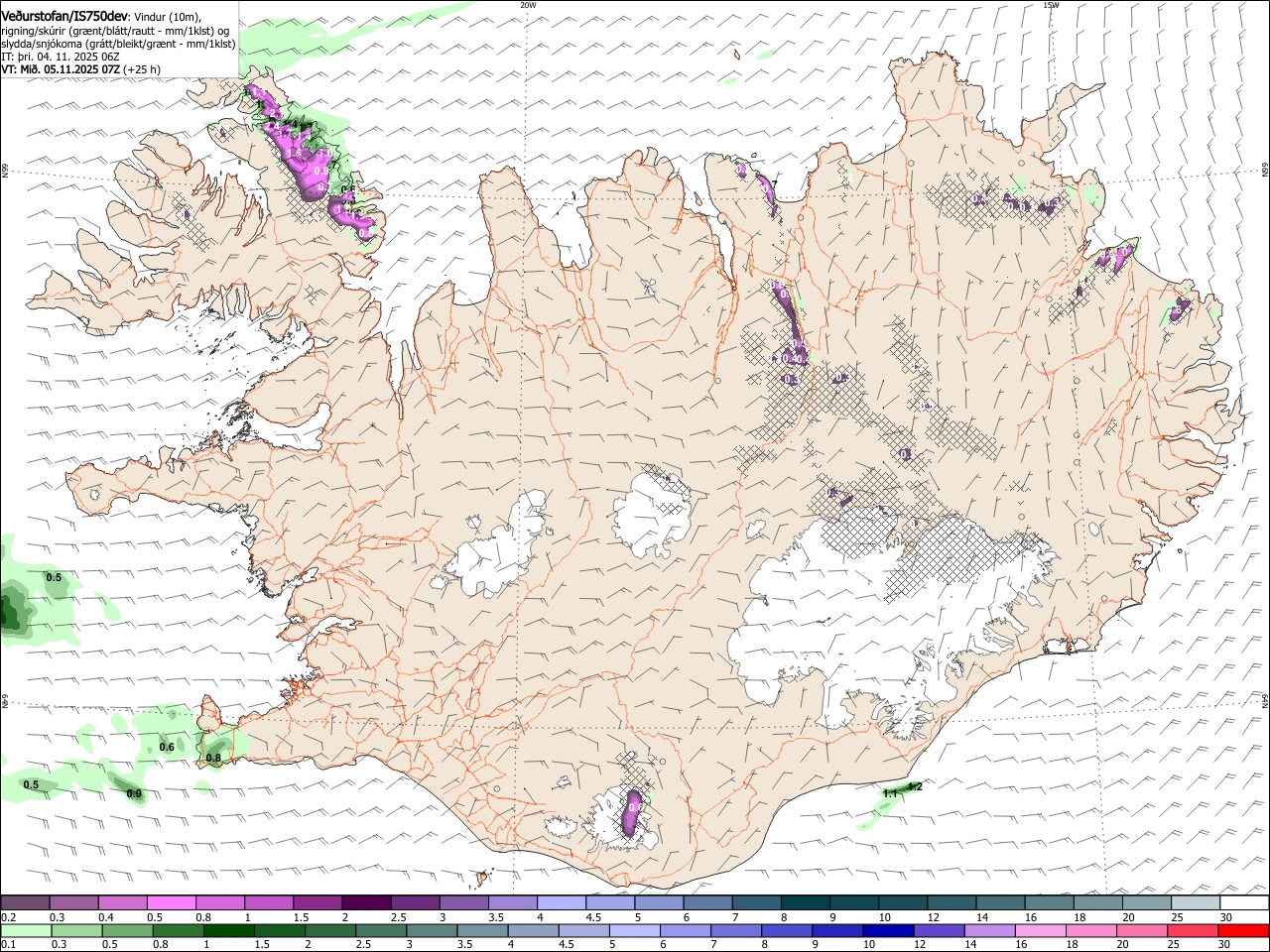Click the Veðurstofan/IS750dev title text
This screenshot has width=1270, height=952.
64,16
